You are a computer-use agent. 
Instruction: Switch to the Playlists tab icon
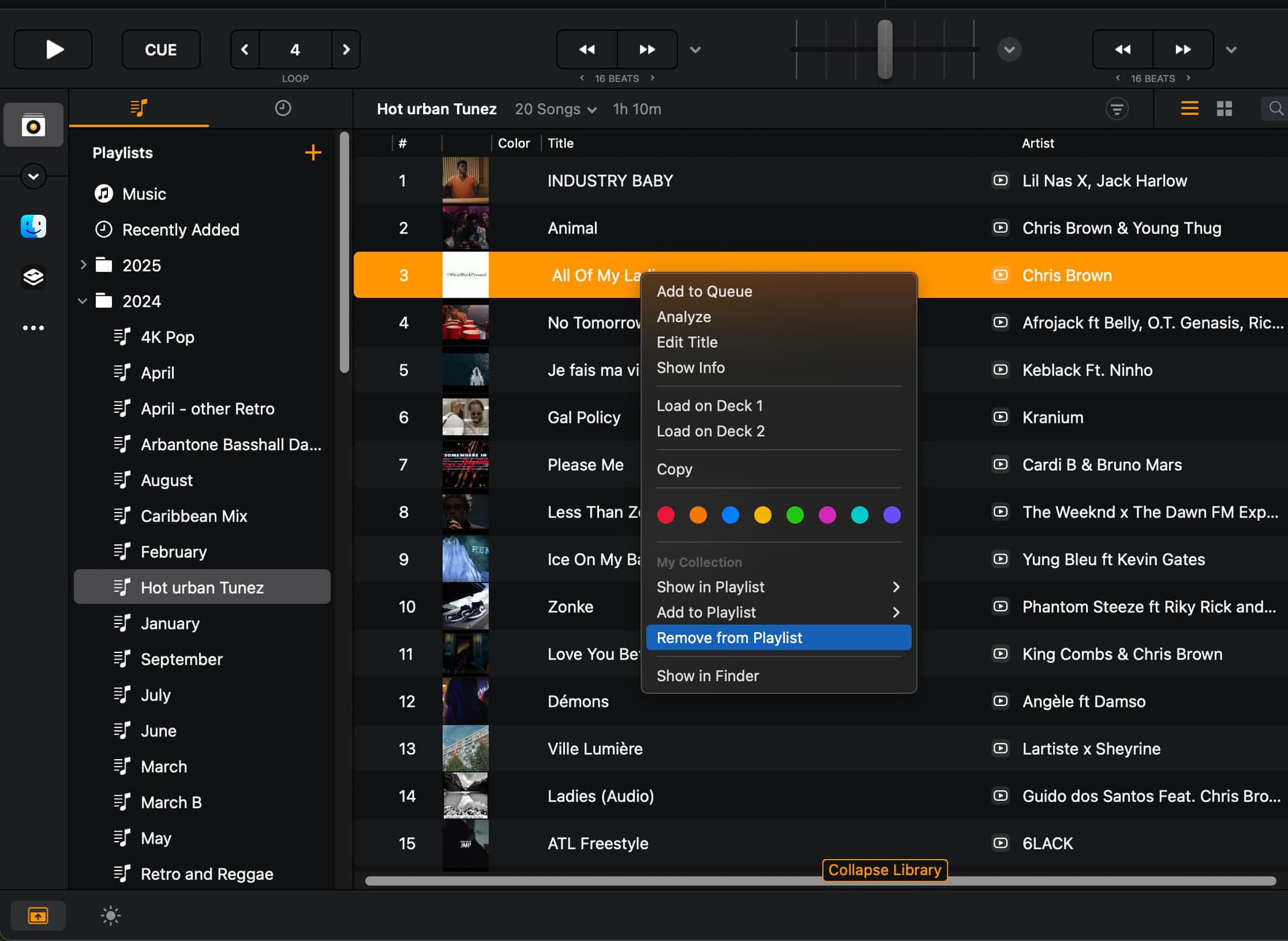139,108
